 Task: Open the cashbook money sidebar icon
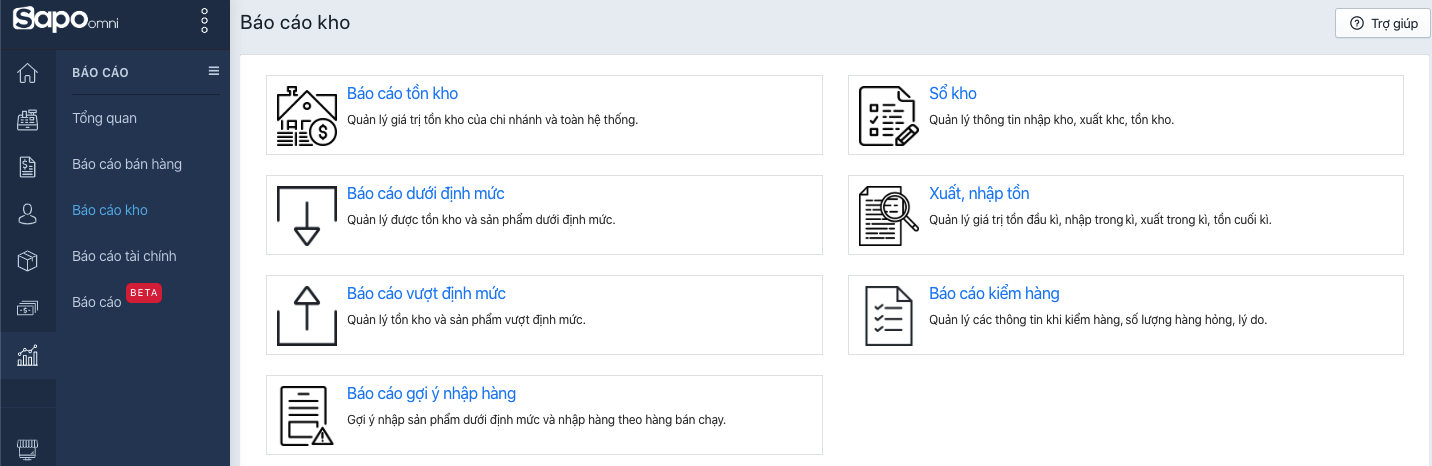click(28, 308)
